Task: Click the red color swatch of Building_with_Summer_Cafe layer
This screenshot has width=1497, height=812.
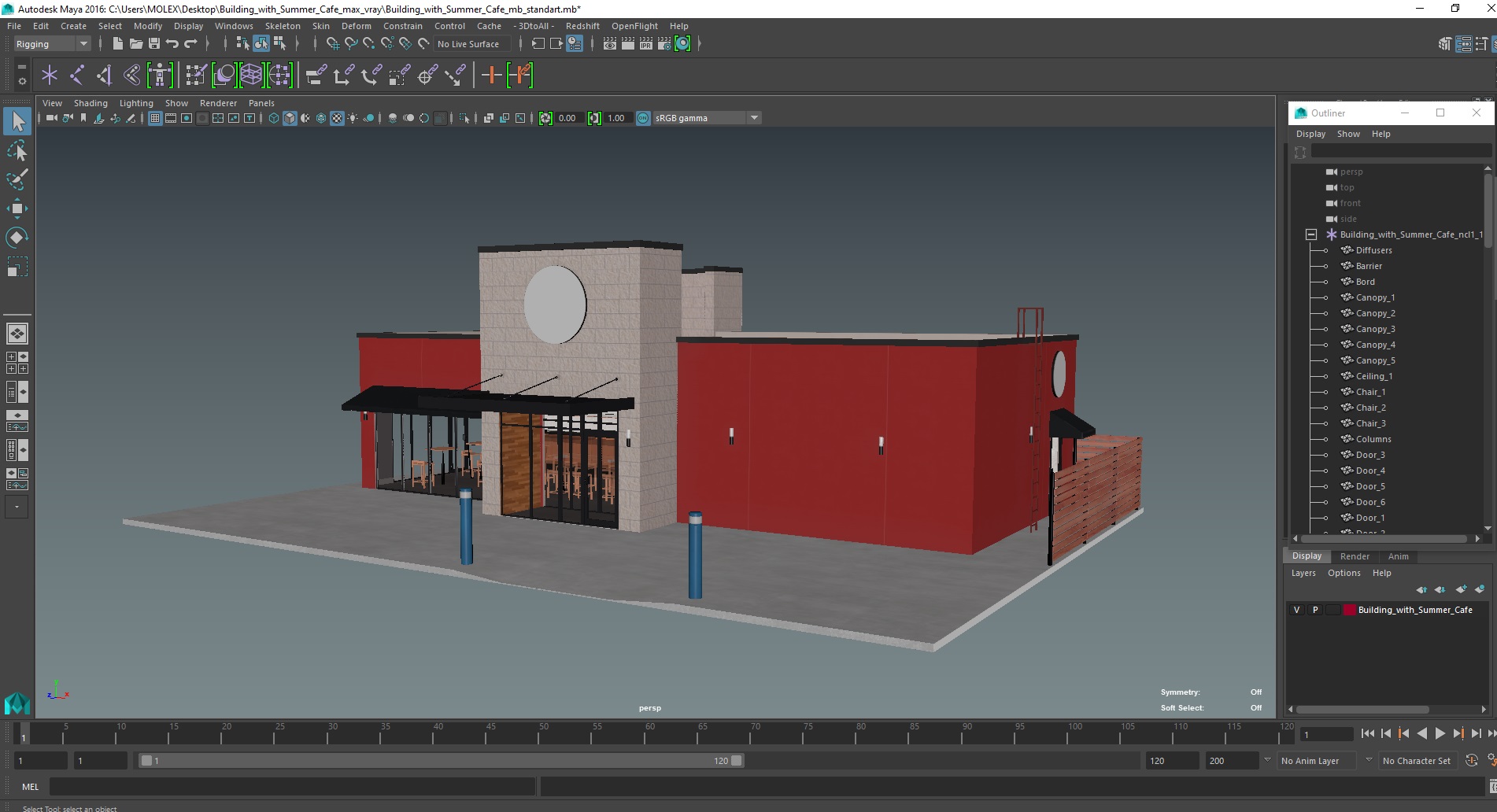Action: (x=1350, y=610)
